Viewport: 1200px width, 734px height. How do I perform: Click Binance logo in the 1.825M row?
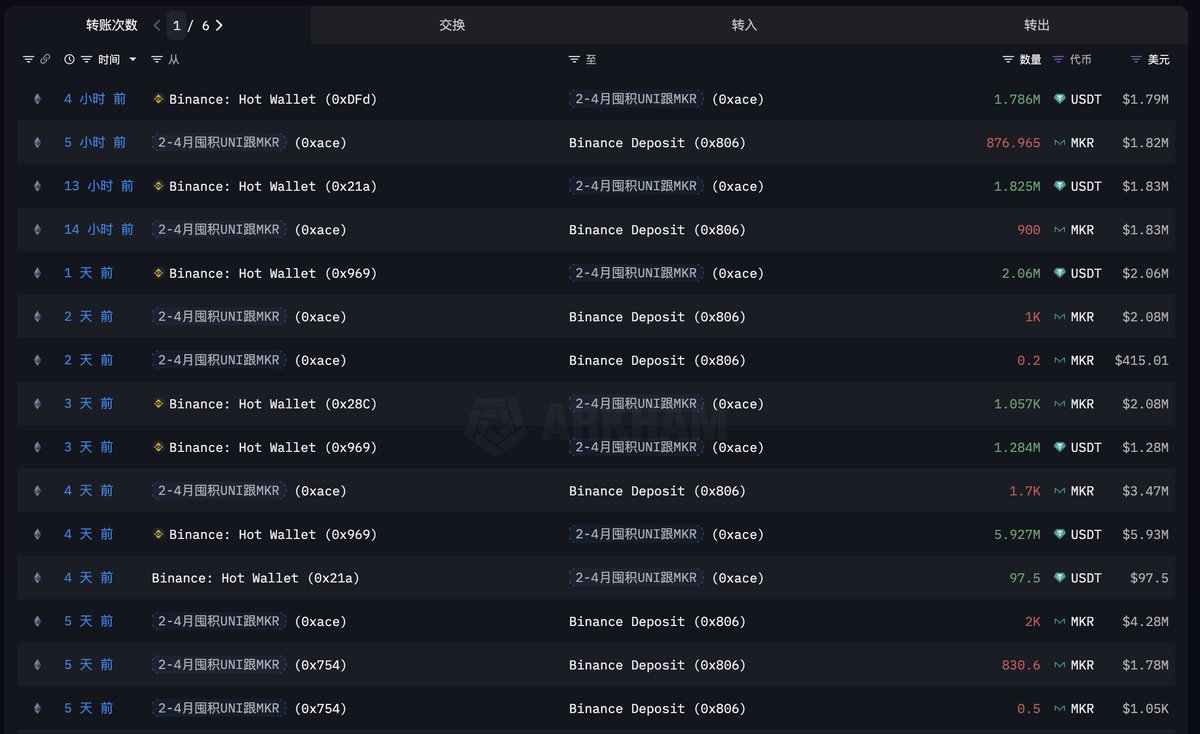(158, 186)
